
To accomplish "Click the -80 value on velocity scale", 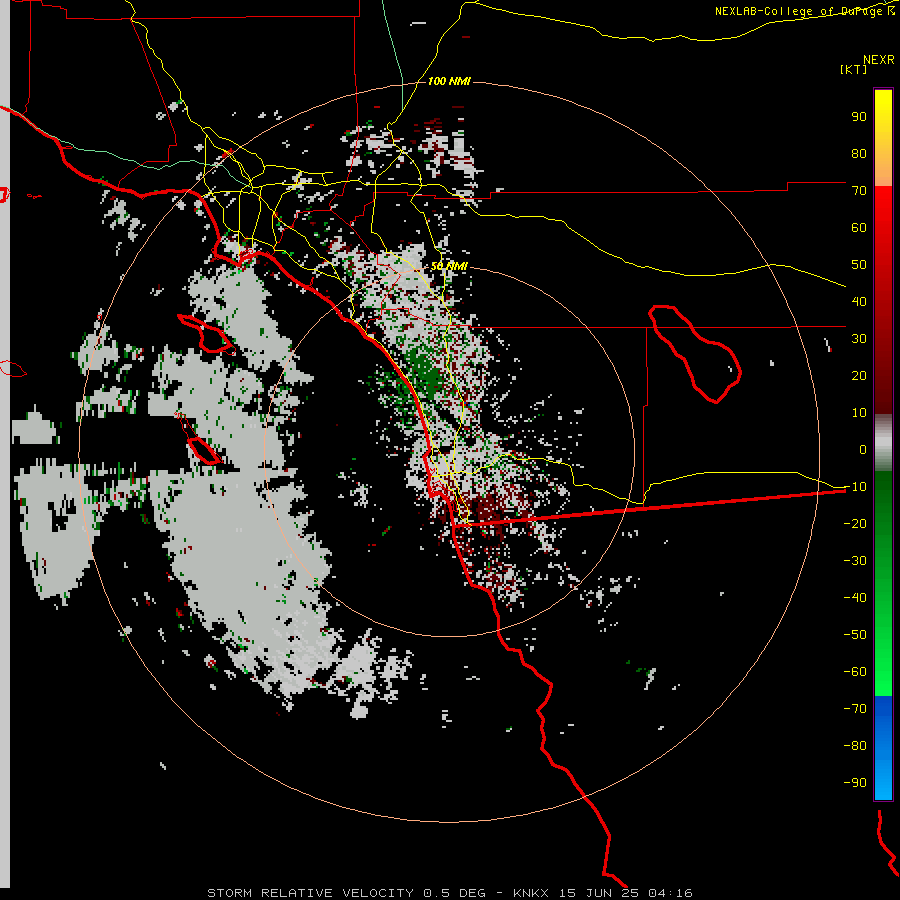I will [855, 746].
